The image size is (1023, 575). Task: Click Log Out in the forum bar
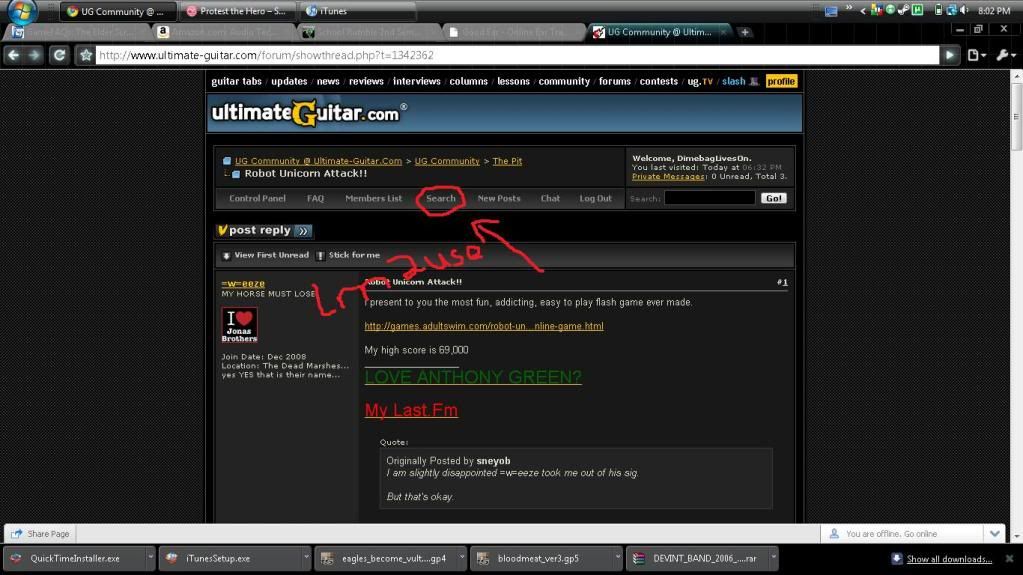tap(596, 198)
